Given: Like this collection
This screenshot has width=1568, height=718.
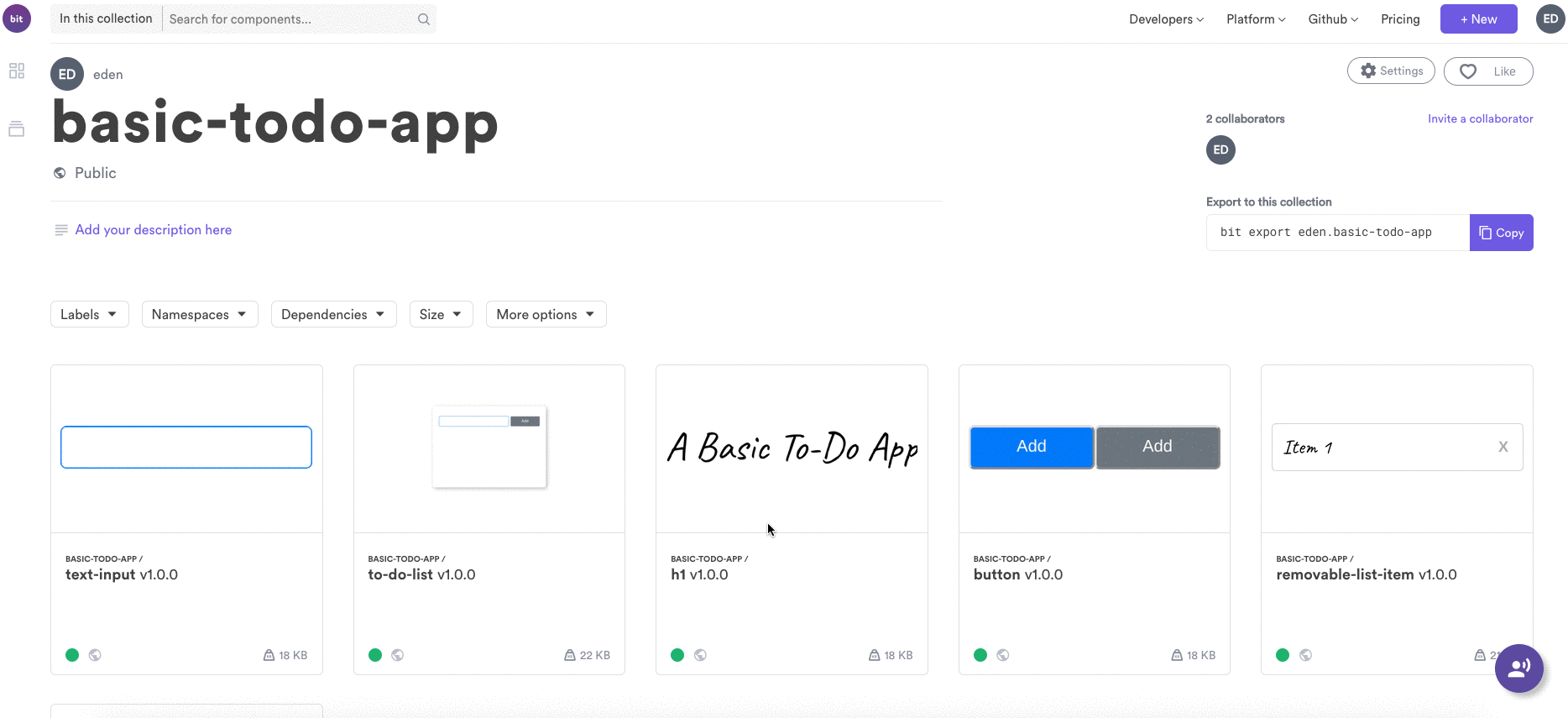Looking at the screenshot, I should (1488, 71).
